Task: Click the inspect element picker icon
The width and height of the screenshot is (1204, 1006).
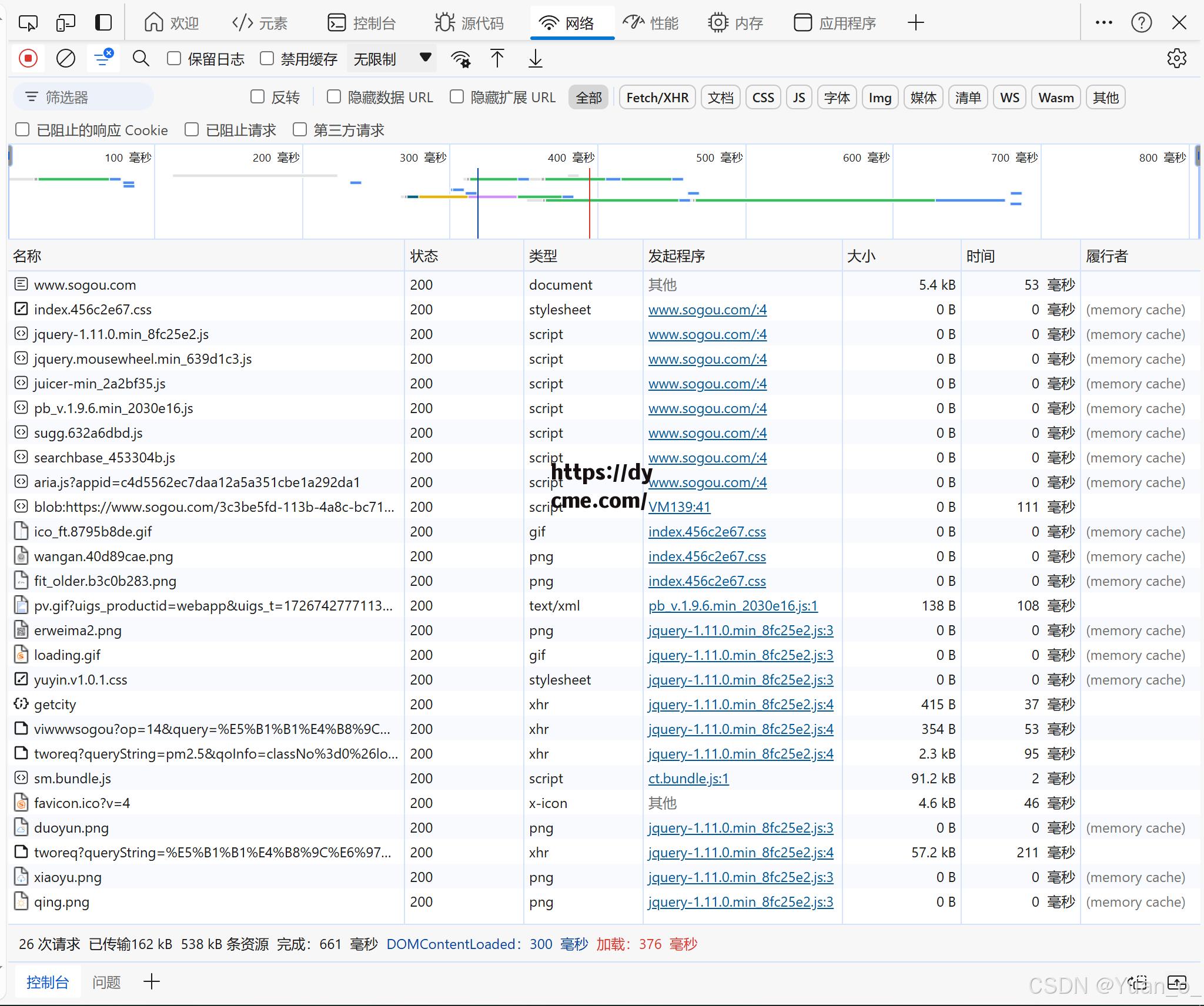Action: 28,23
